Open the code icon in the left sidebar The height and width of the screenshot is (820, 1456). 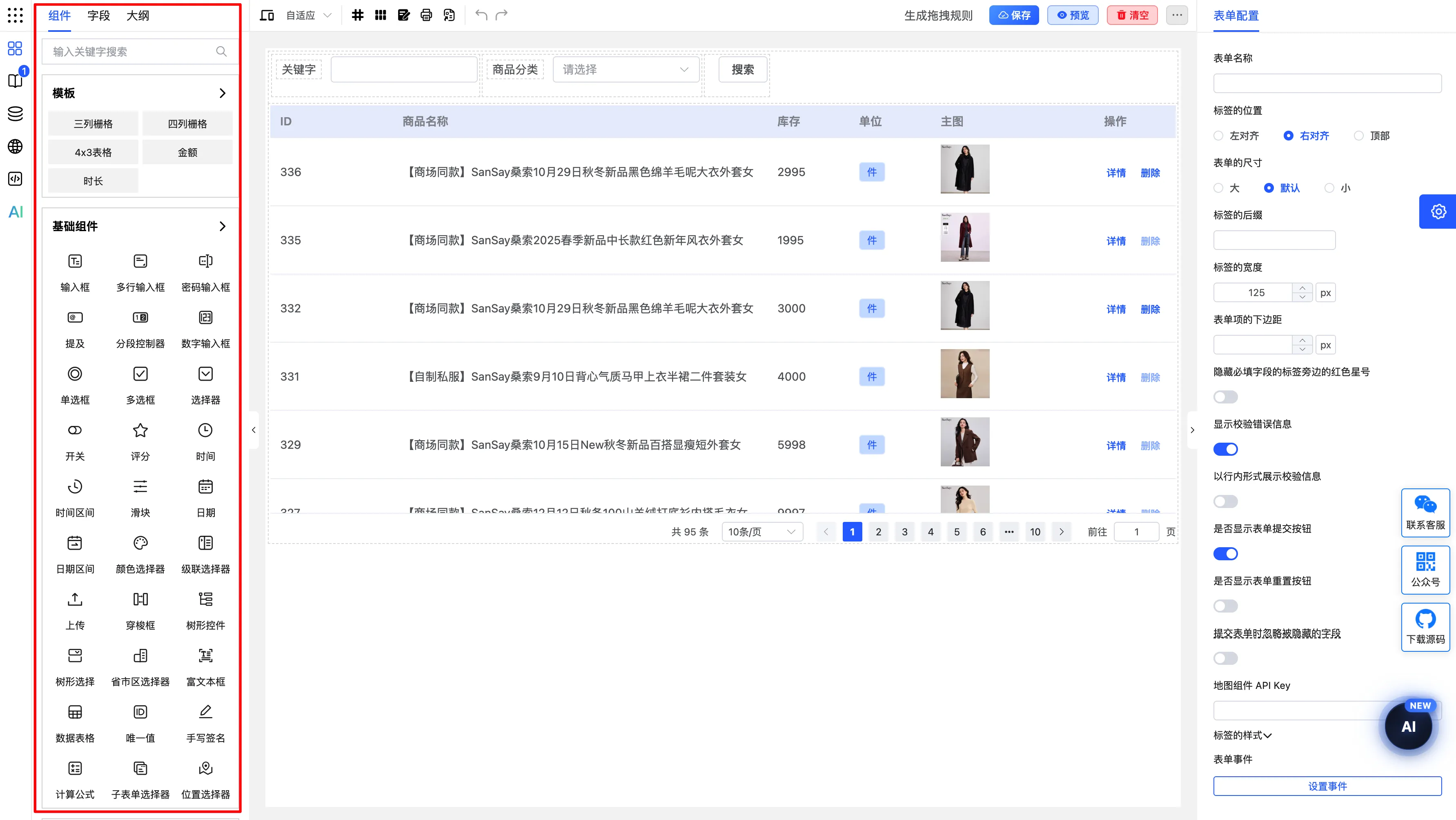15,178
